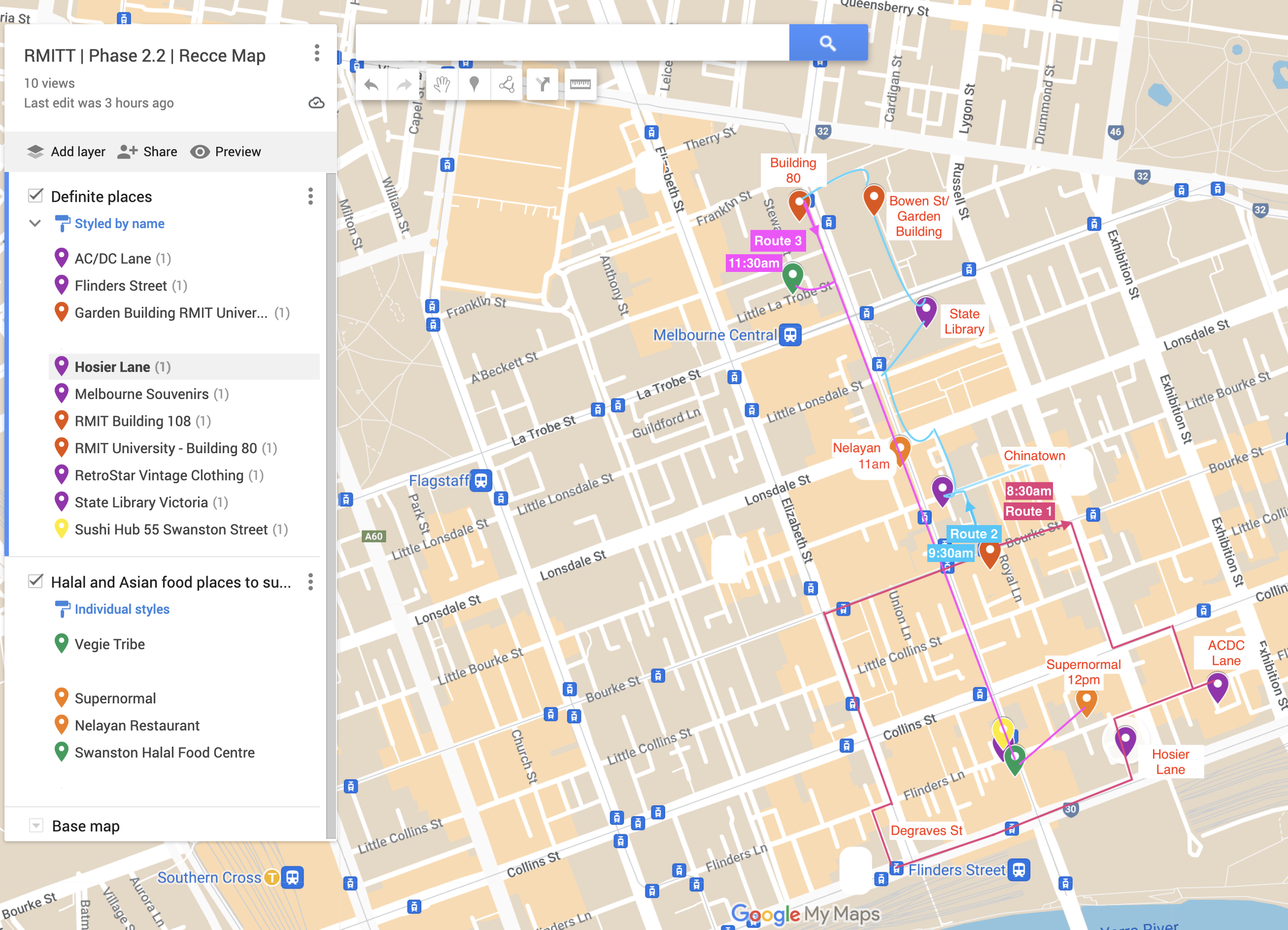Click the blue search magnifier button
Screen dimensions: 1288x930
[827, 43]
